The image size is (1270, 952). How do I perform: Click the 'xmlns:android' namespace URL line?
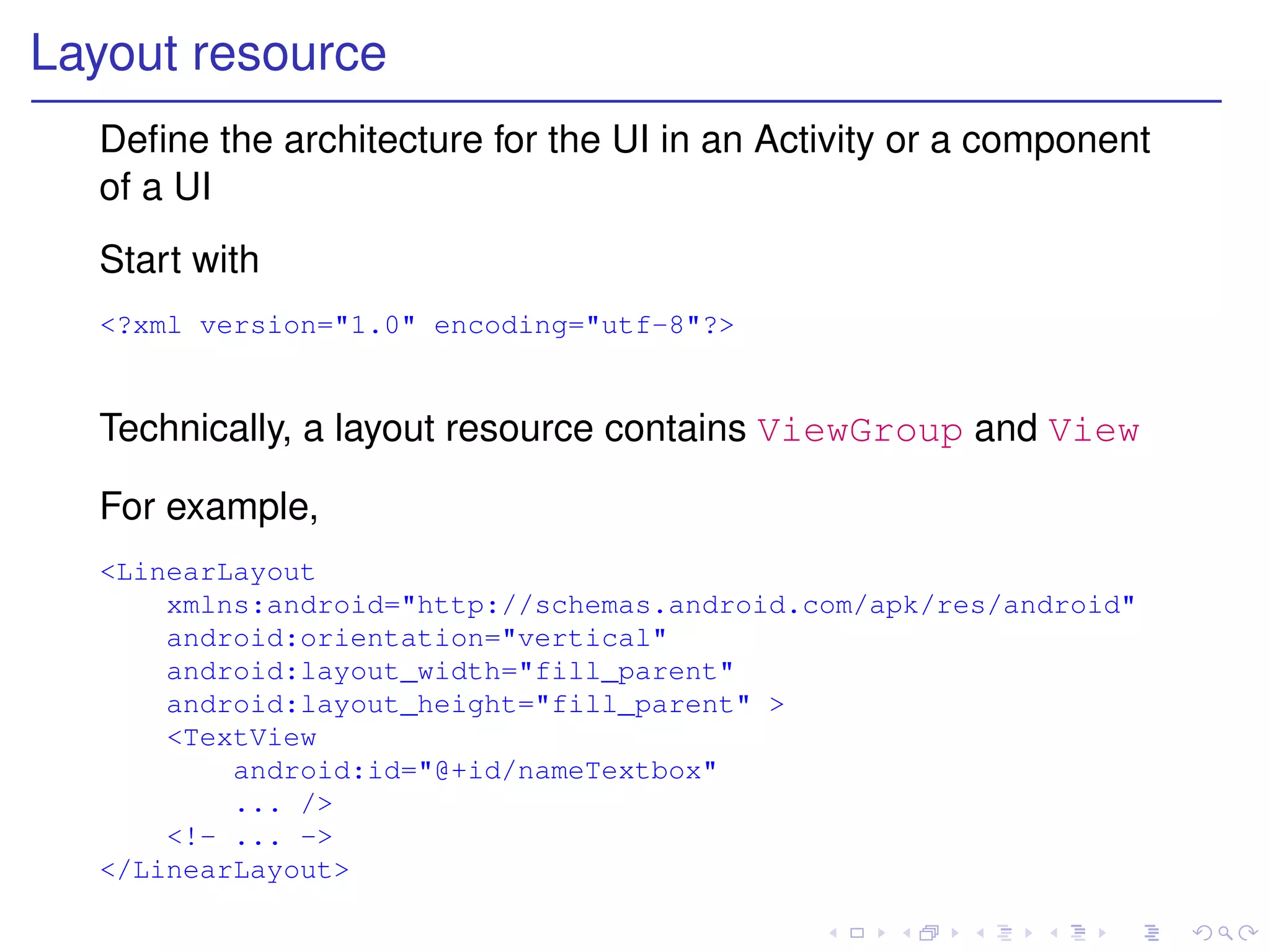click(651, 606)
